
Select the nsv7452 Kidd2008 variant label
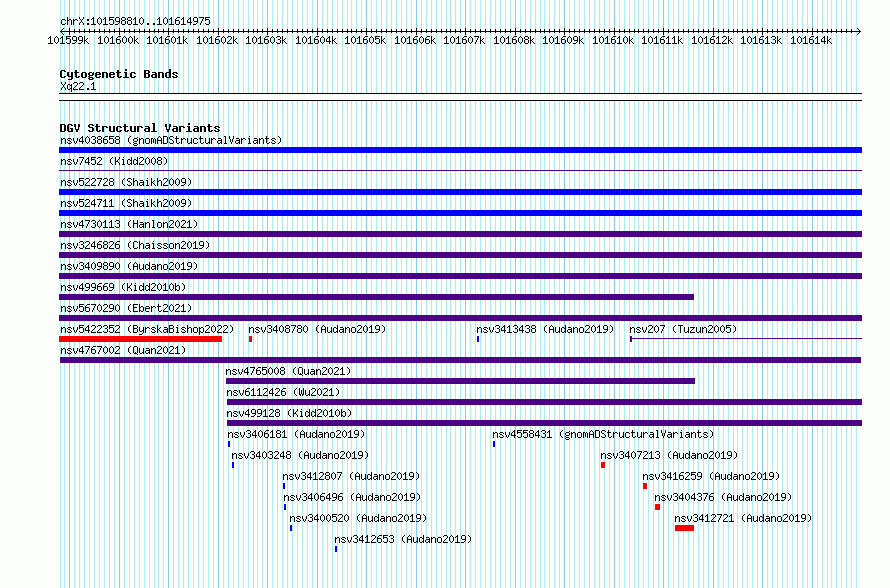click(x=114, y=161)
